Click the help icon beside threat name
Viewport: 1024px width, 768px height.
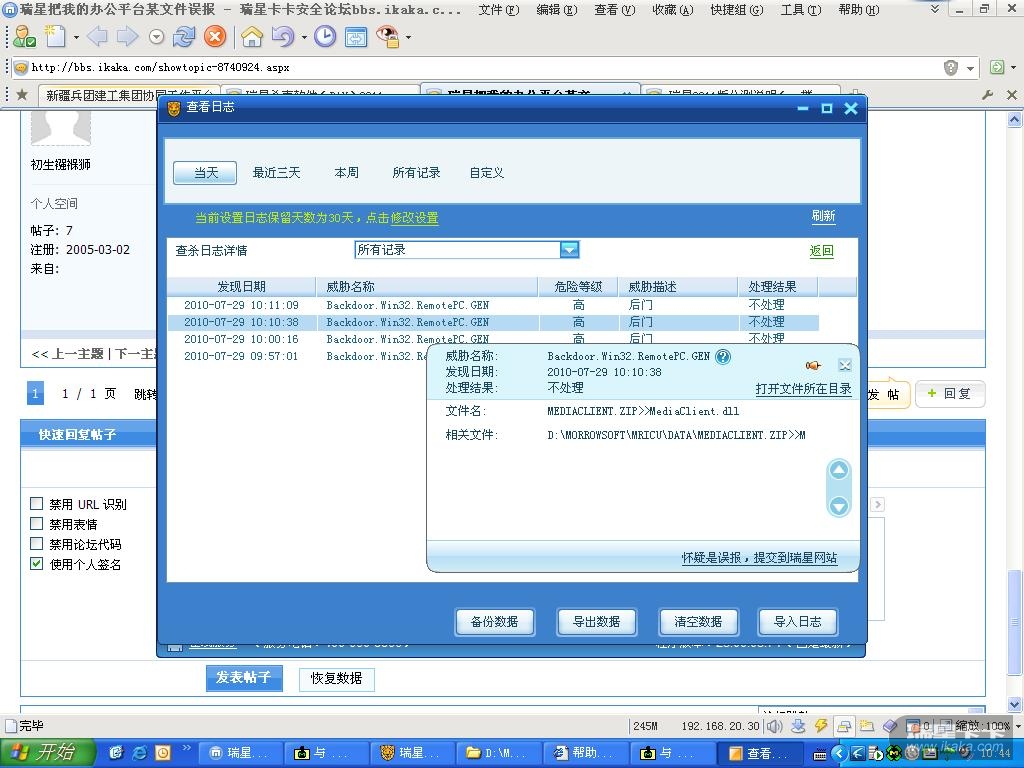[722, 357]
